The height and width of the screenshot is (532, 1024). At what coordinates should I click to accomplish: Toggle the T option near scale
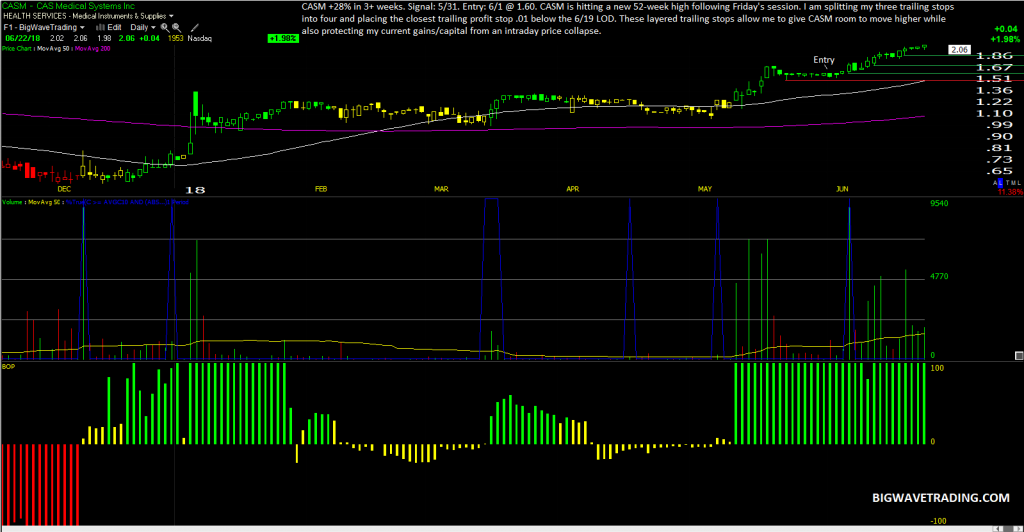(1008, 183)
